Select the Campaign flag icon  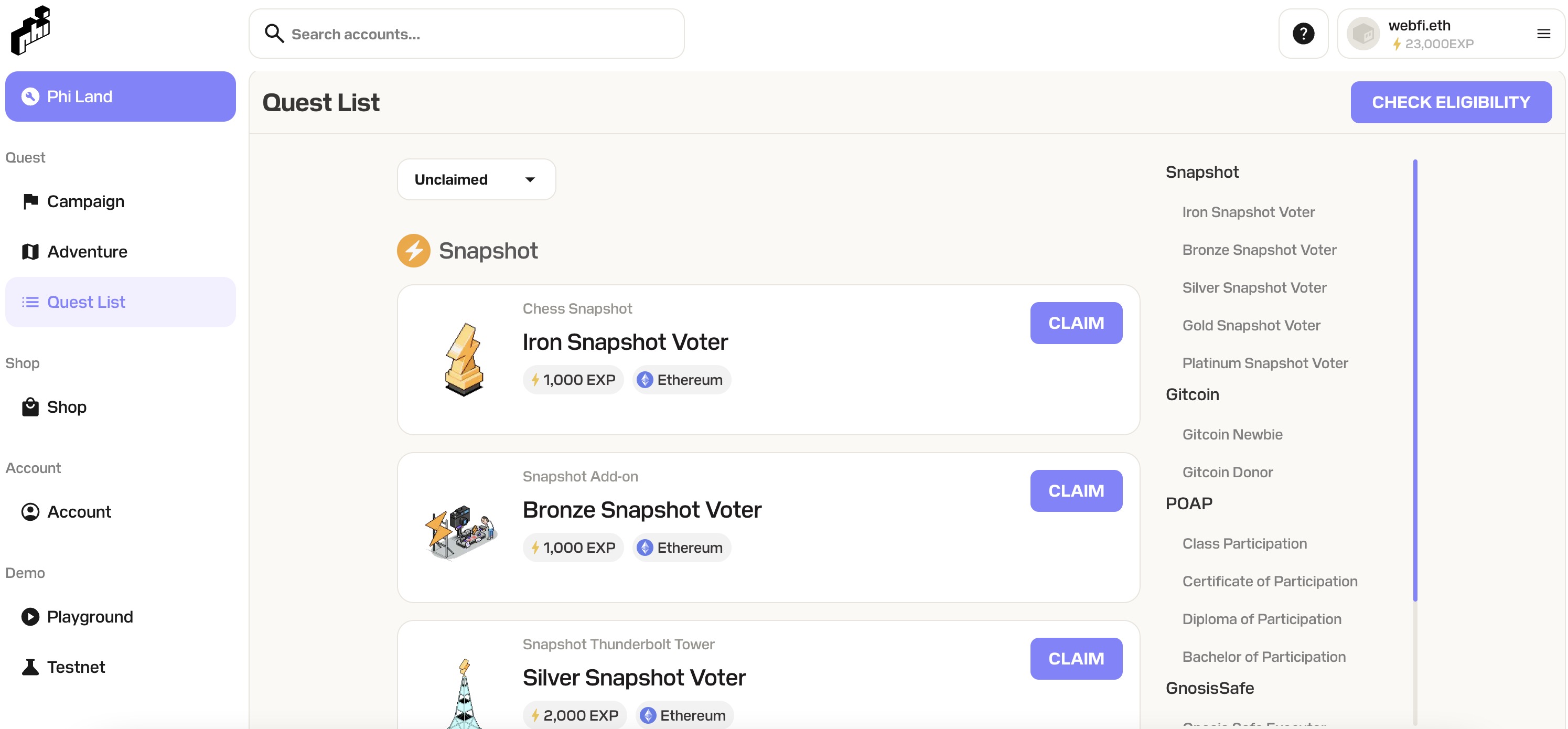[x=30, y=201]
